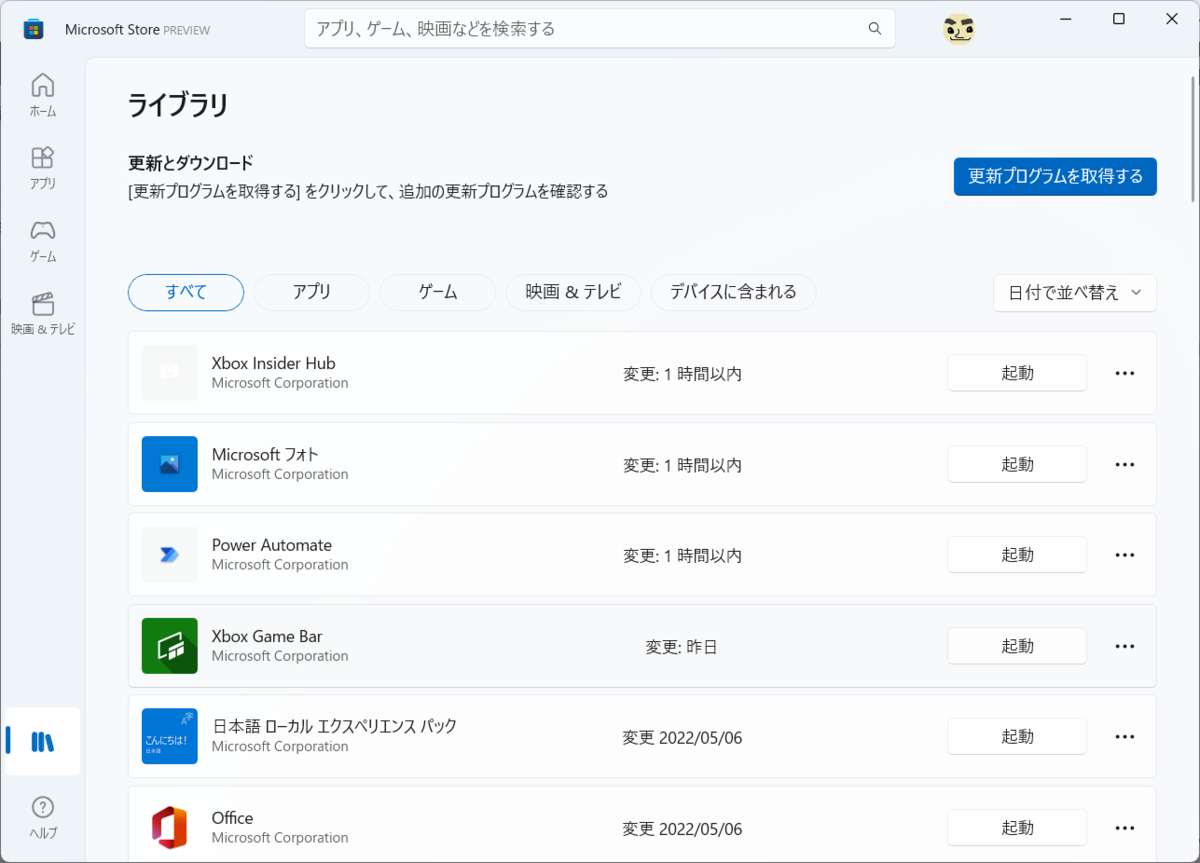
Task: Click the ライブラリ page heading
Action: click(178, 105)
